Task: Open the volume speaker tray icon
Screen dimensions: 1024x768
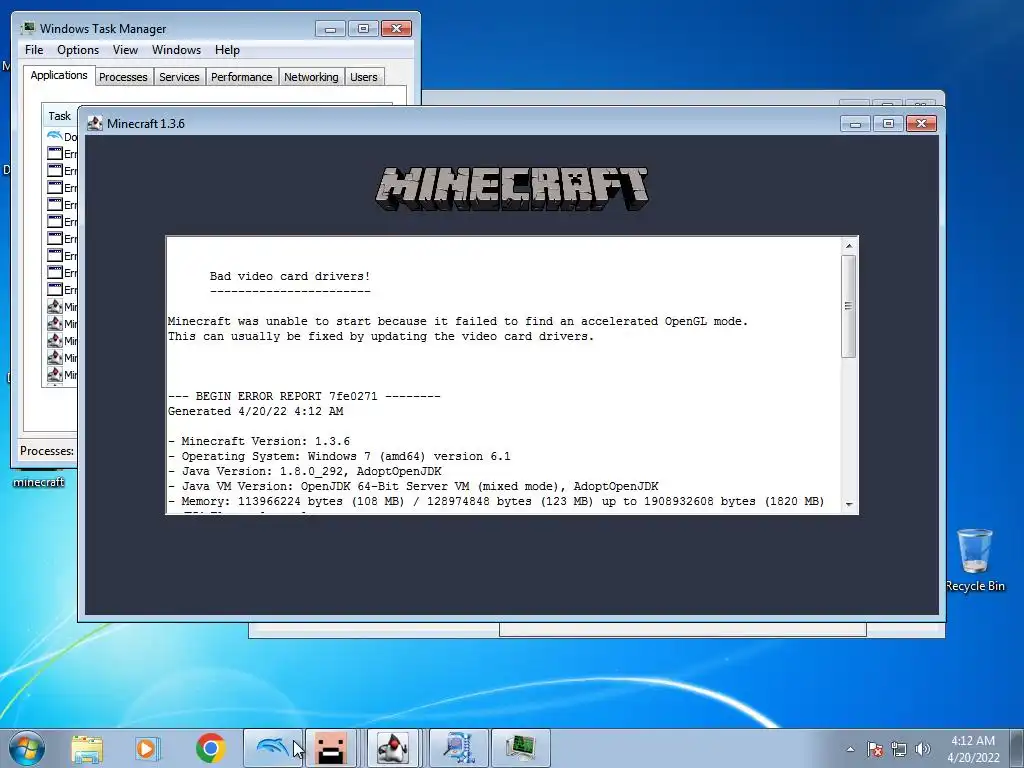Action: [922, 749]
